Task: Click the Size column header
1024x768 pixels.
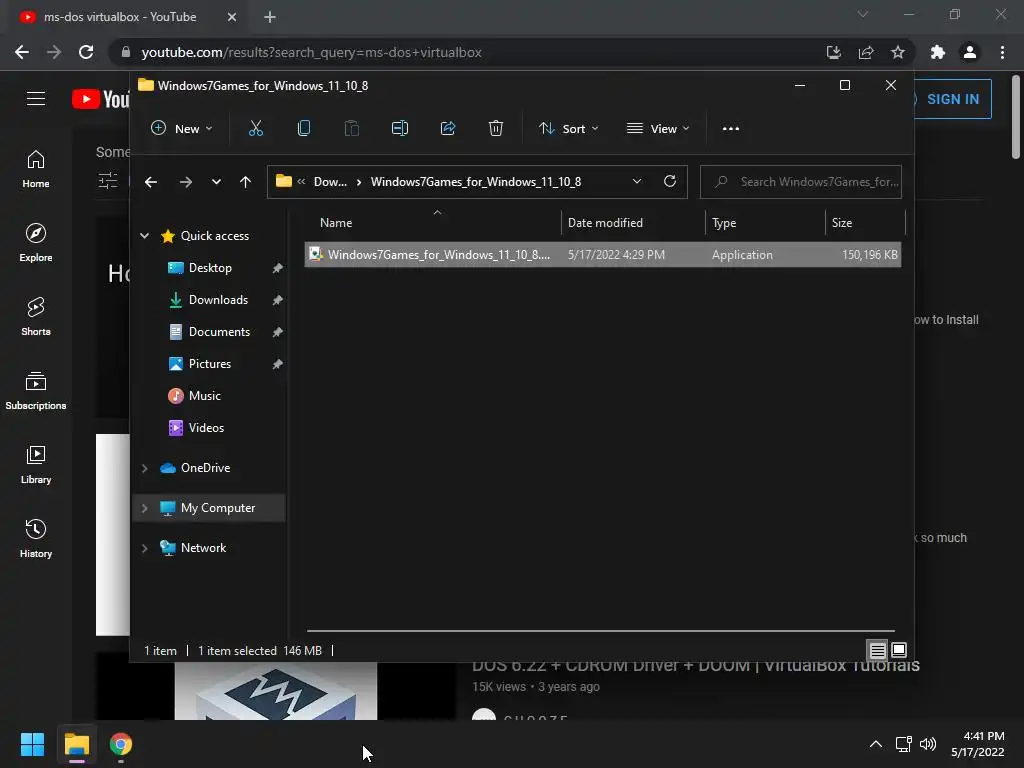Action: point(865,223)
